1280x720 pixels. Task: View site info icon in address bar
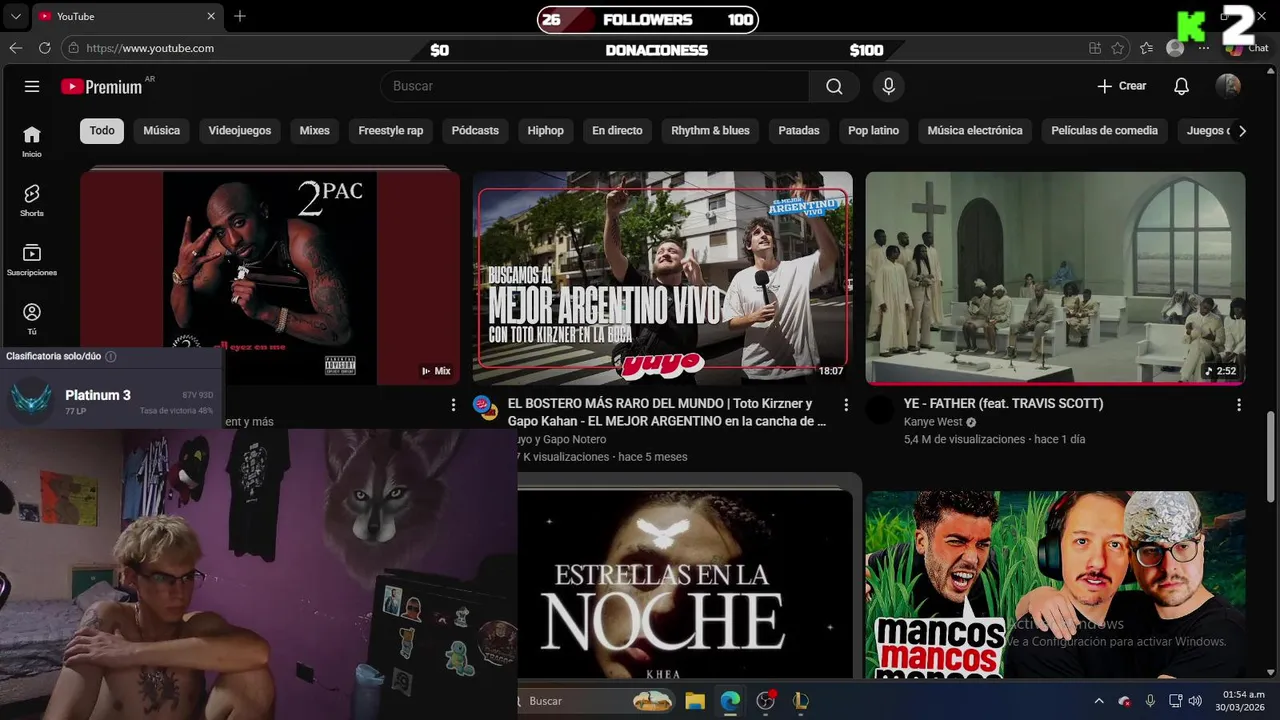73,48
